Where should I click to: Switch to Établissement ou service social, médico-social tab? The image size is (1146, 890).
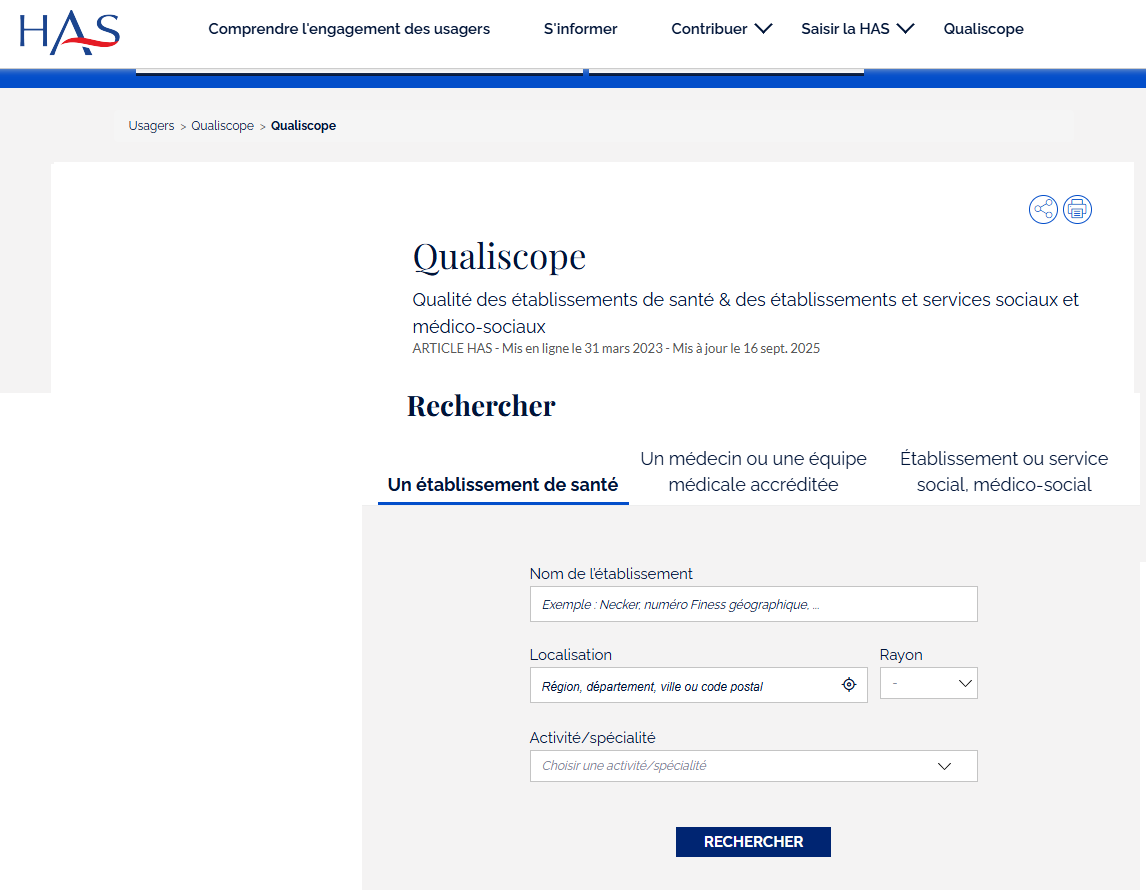(x=1003, y=471)
